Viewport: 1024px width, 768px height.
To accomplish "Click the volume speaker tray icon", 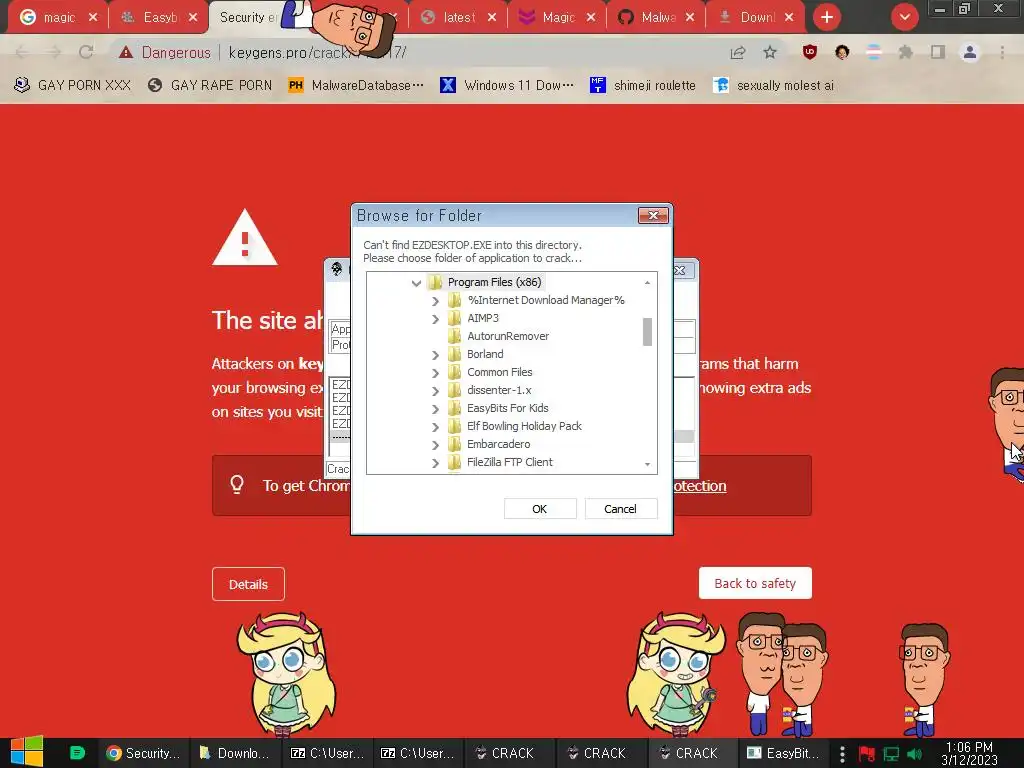I will (914, 754).
